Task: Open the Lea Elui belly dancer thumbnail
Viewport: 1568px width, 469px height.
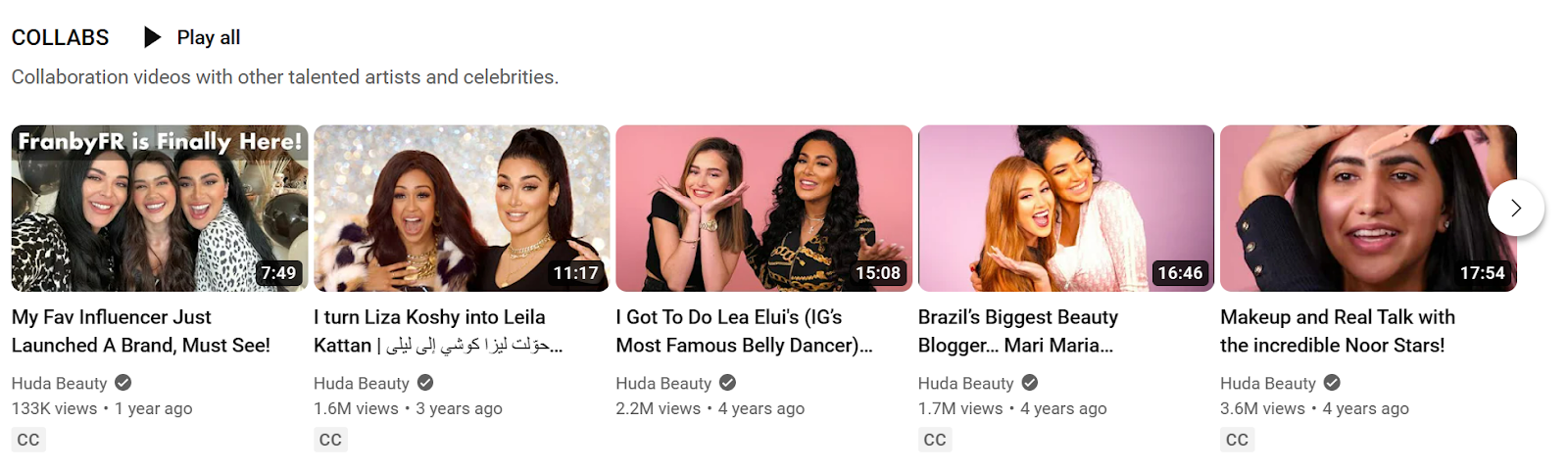Action: [763, 208]
